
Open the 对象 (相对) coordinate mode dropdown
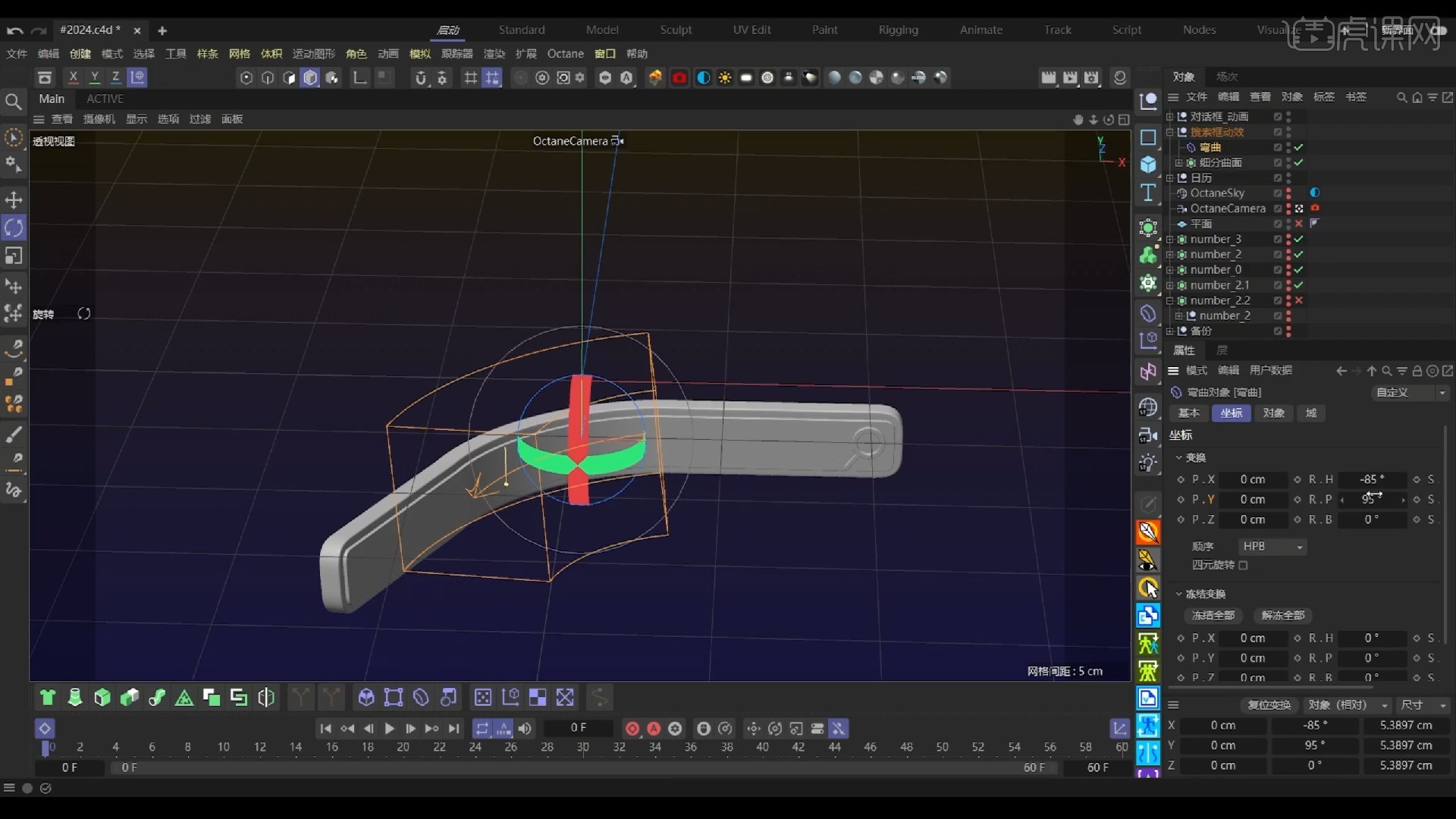[x=1348, y=705]
